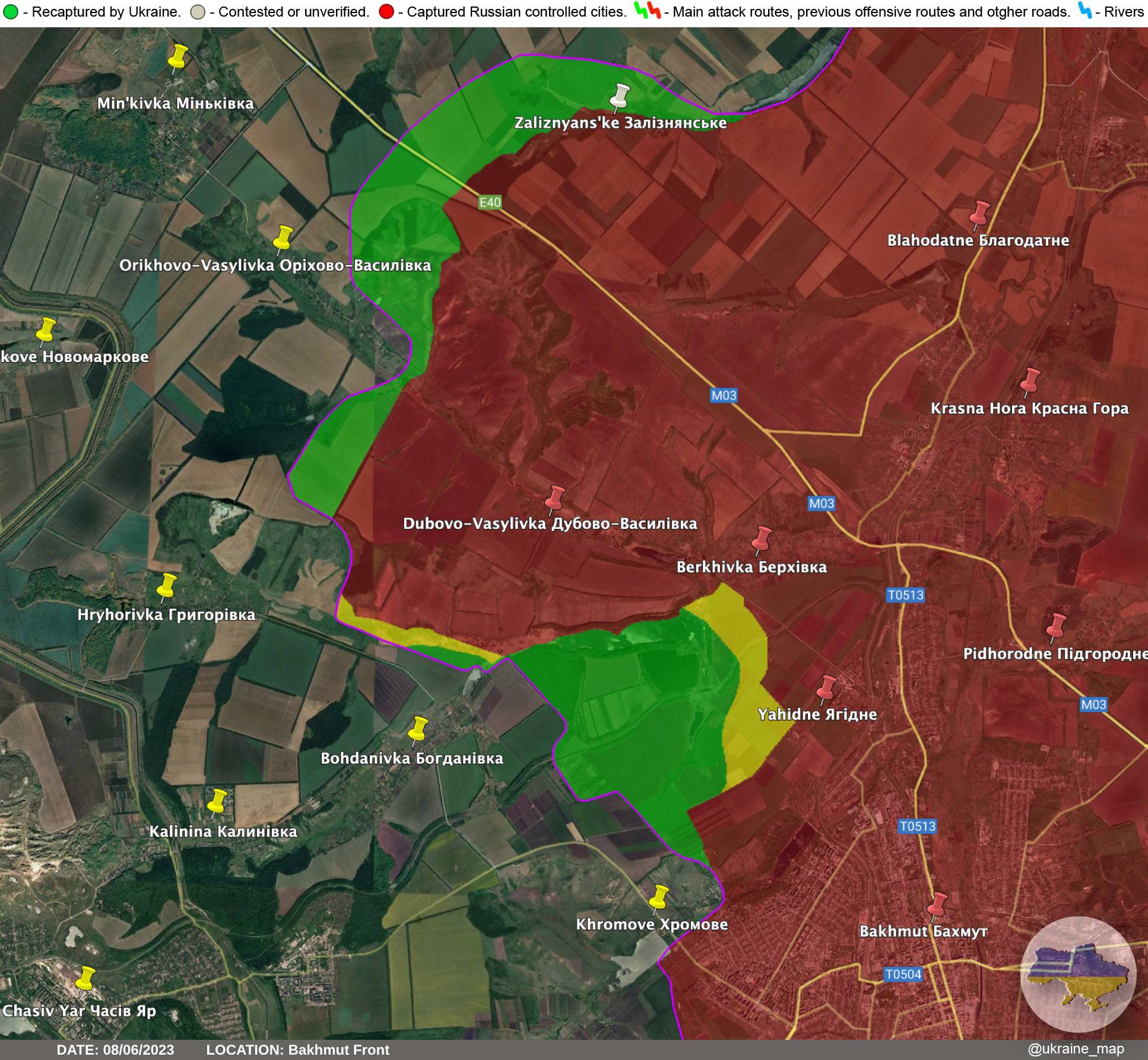Click the yellow pin above Khromove
The width and height of the screenshot is (1148, 1060).
(658, 897)
